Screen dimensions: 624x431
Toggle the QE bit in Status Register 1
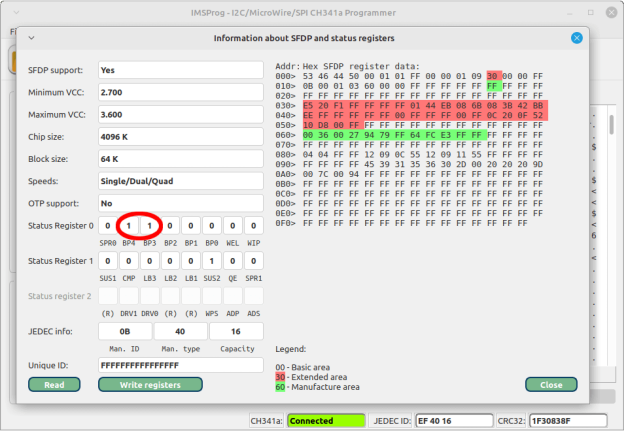tap(233, 260)
